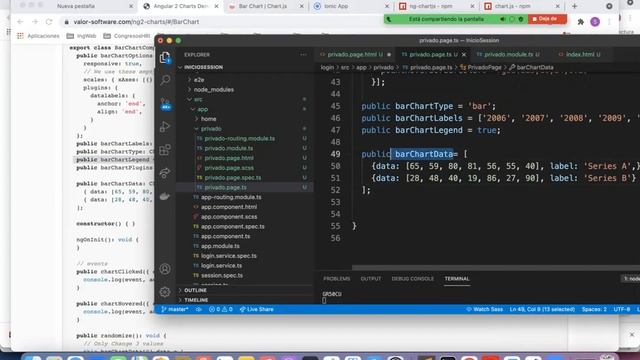Click Live Share in status bar
Screen dimensions: 640x360
pos(257,309)
